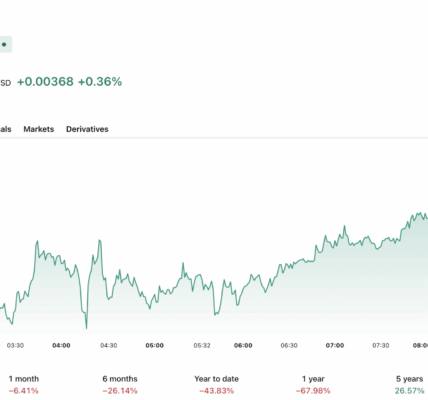428x400 pixels.
Task: Click the green market status dot badge
Action: coord(5,44)
